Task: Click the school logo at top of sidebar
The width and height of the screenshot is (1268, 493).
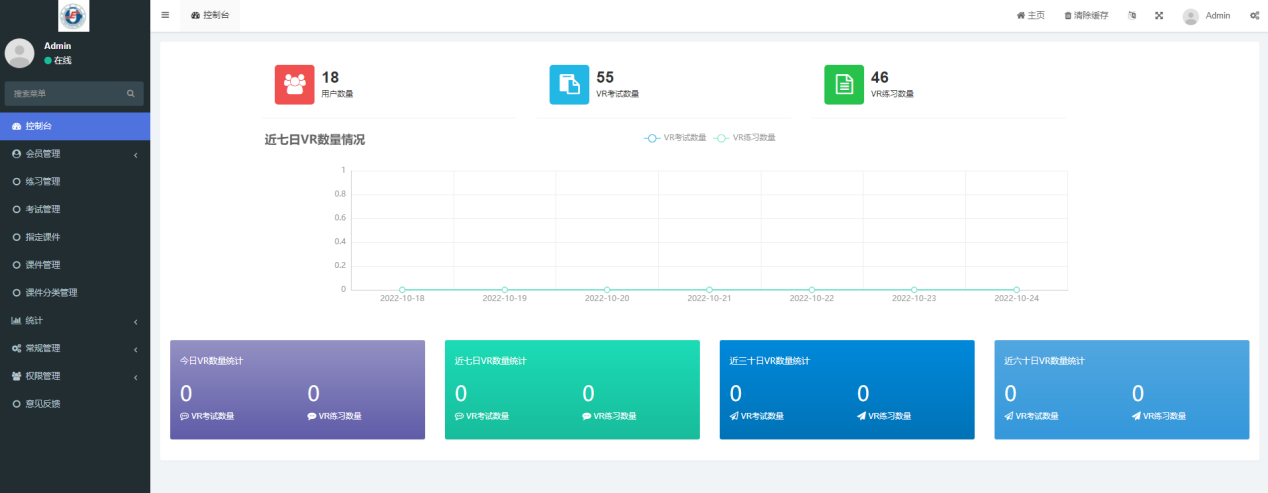Action: (74, 16)
